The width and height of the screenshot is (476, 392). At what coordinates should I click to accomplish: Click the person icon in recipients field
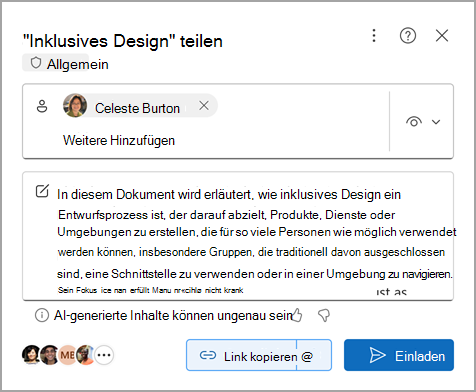[42, 106]
